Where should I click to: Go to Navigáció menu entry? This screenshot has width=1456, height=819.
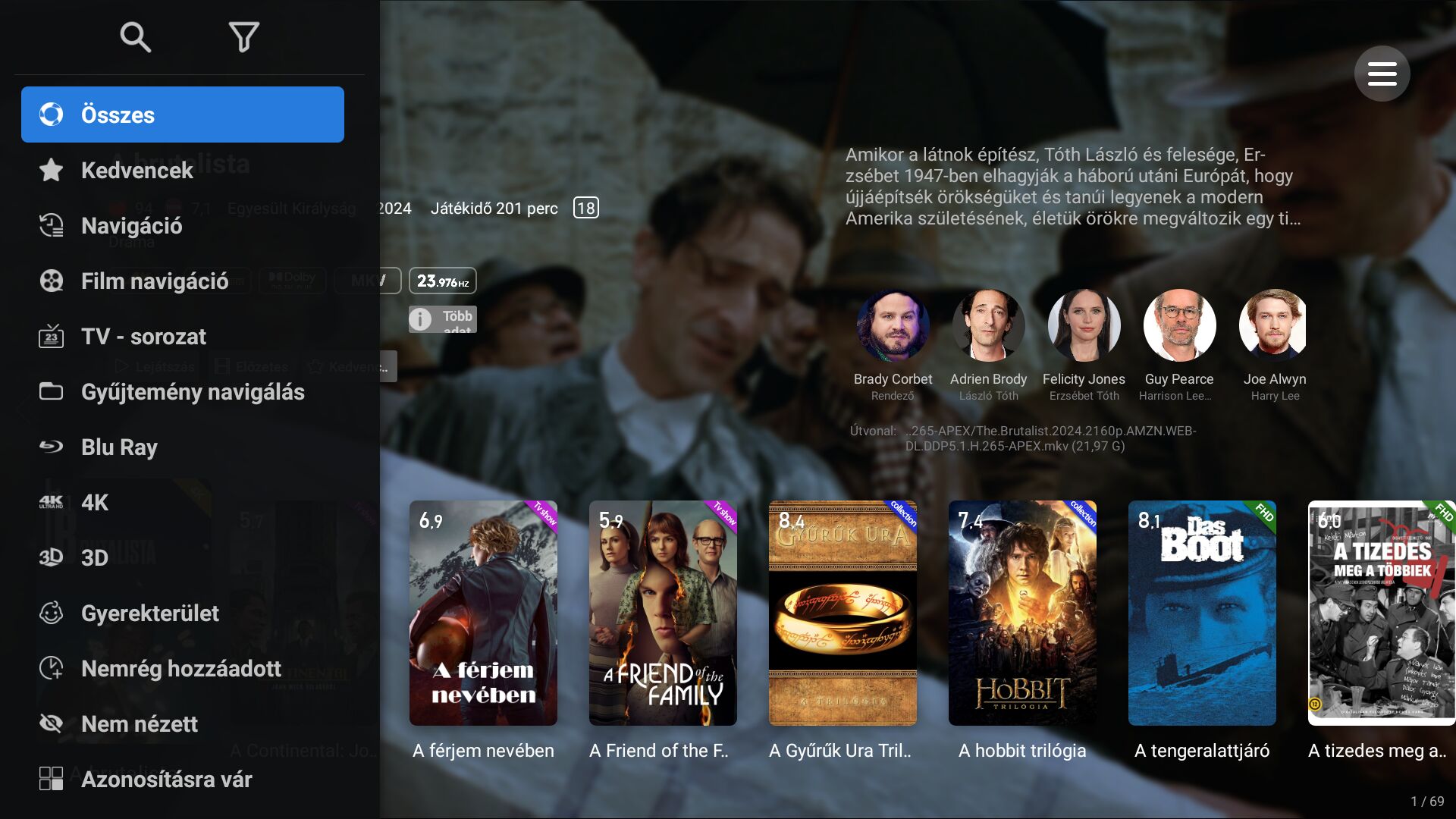[x=183, y=225]
